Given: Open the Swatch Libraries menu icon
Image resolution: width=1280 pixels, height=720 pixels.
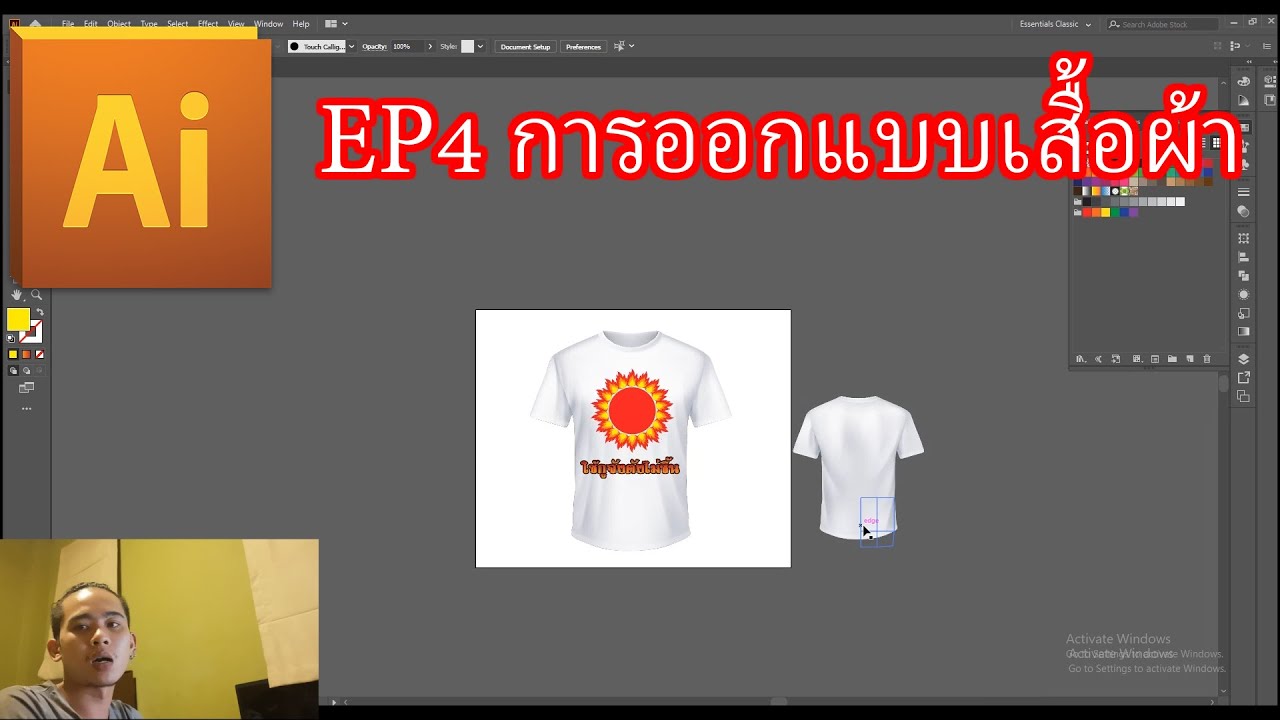Looking at the screenshot, I should tap(1081, 359).
